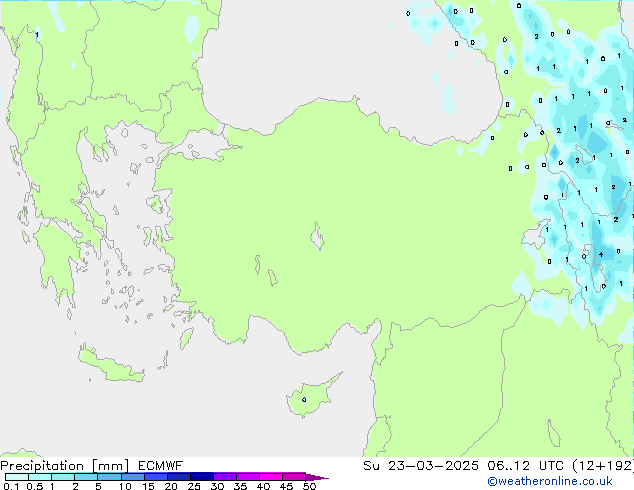Click the 15 to 20 mm legend swatch
The image size is (634, 490).
tap(155, 477)
